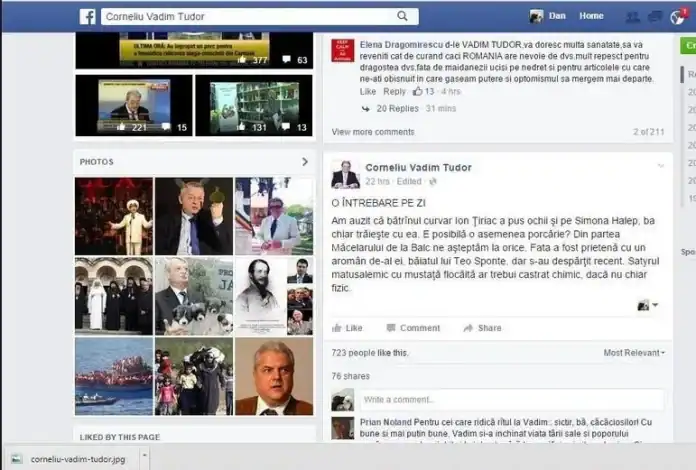696x470 pixels.
Task: Click Dan's profile picture in top bar
Action: coord(537,16)
